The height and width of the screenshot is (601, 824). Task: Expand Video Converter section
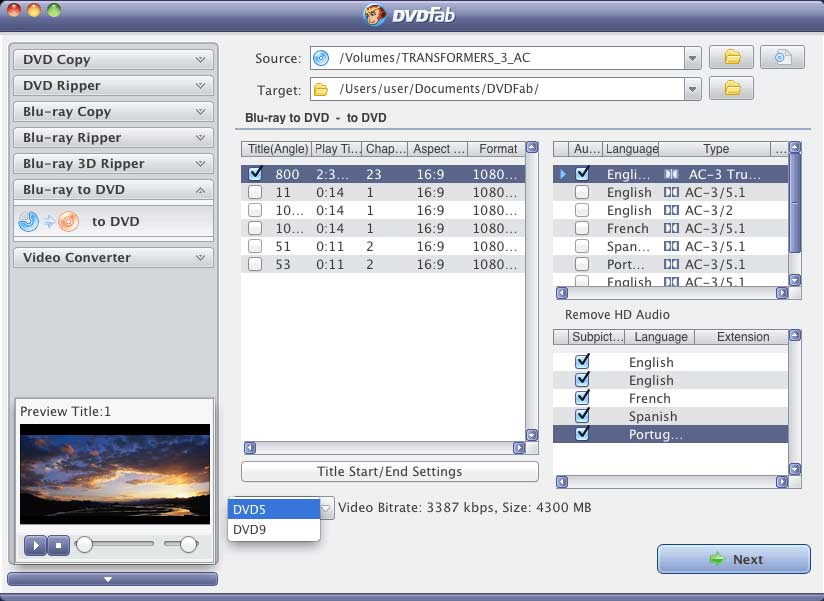[114, 257]
